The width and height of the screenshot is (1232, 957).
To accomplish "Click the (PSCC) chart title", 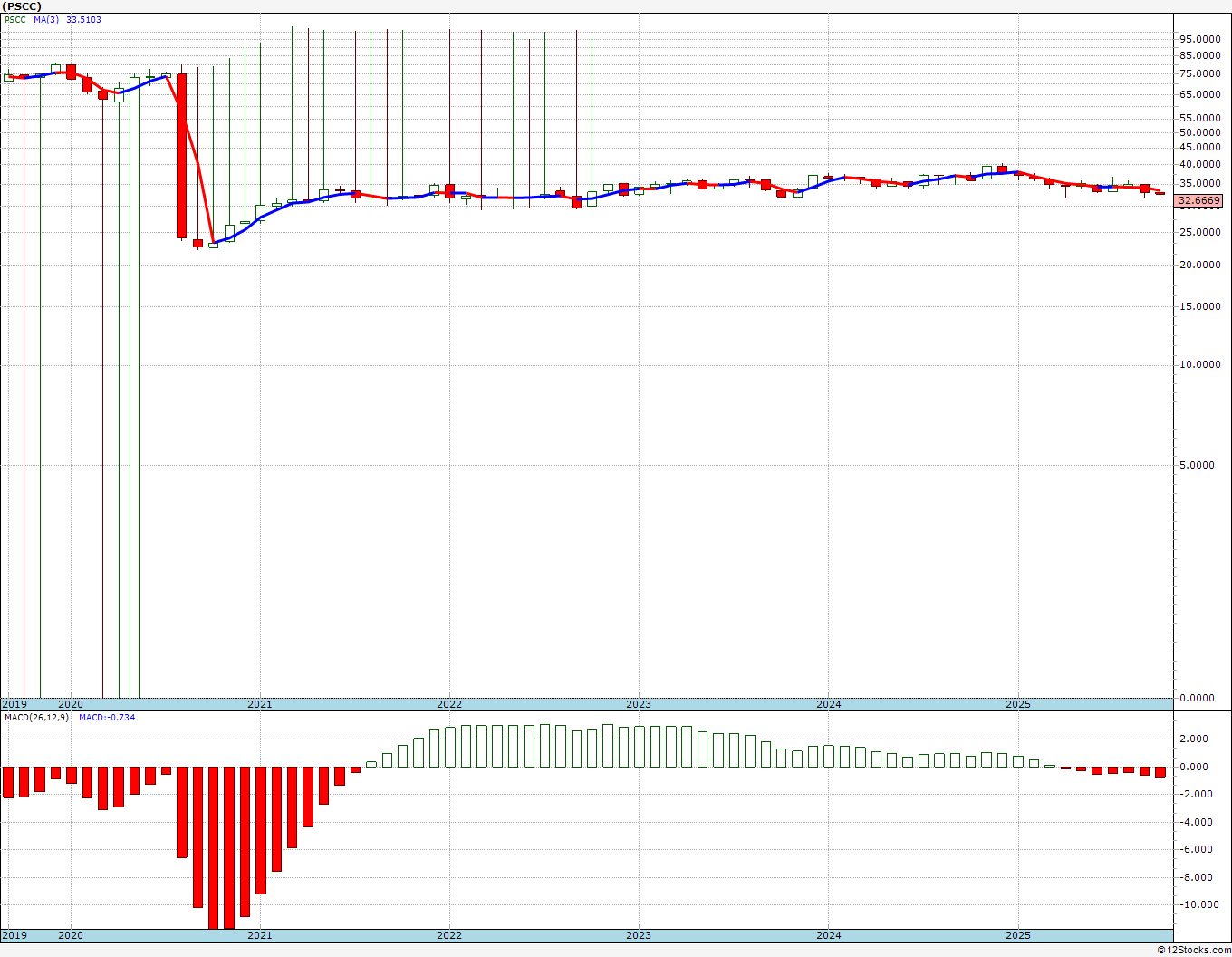I will coord(22,6).
